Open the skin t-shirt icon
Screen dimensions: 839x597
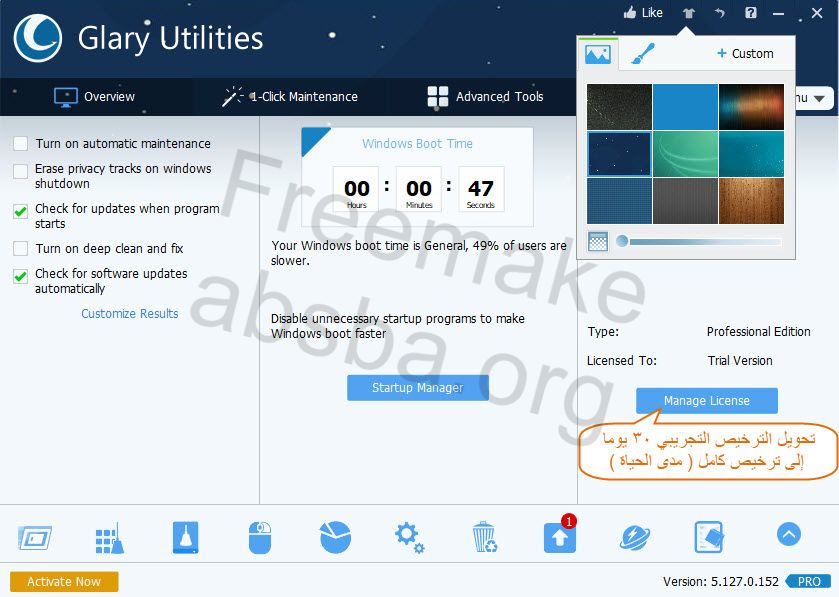click(689, 13)
